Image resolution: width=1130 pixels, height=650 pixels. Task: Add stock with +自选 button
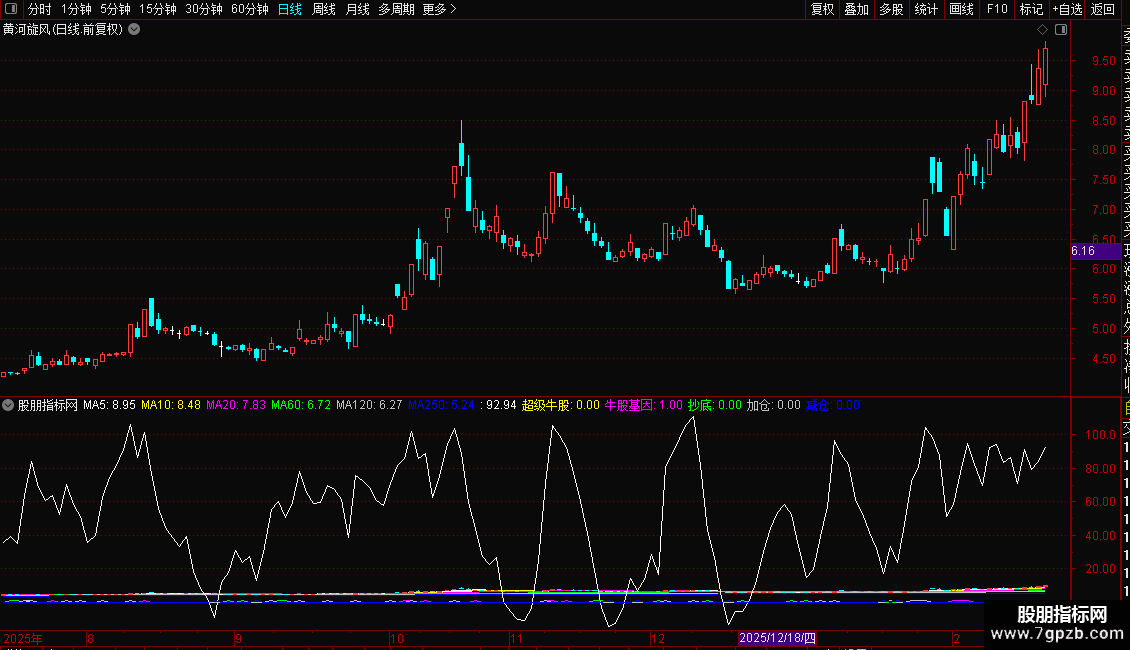(1067, 9)
